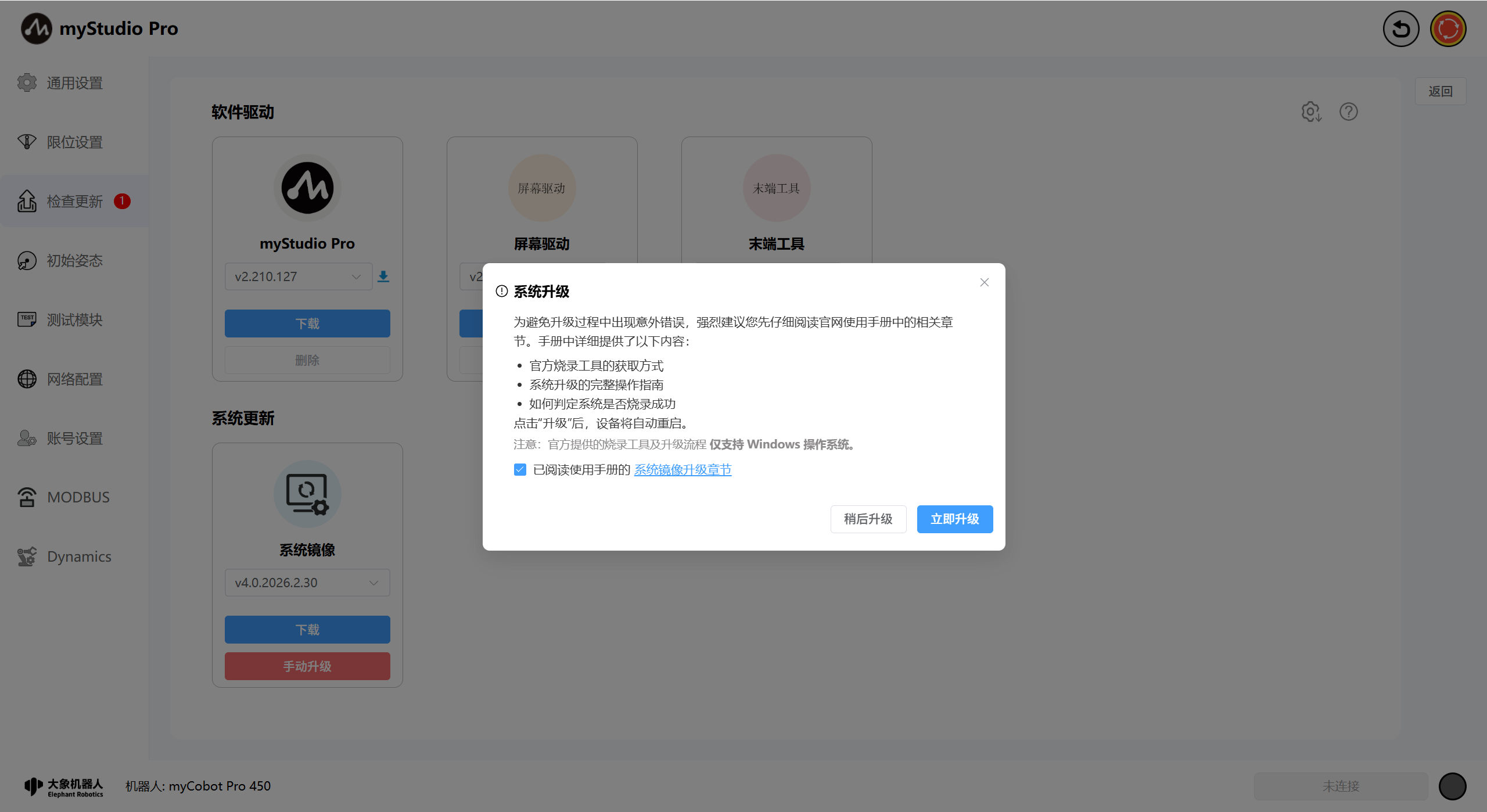The width and height of the screenshot is (1487, 812).
Task: Click the 返回 button at top right
Action: pyautogui.click(x=1440, y=91)
